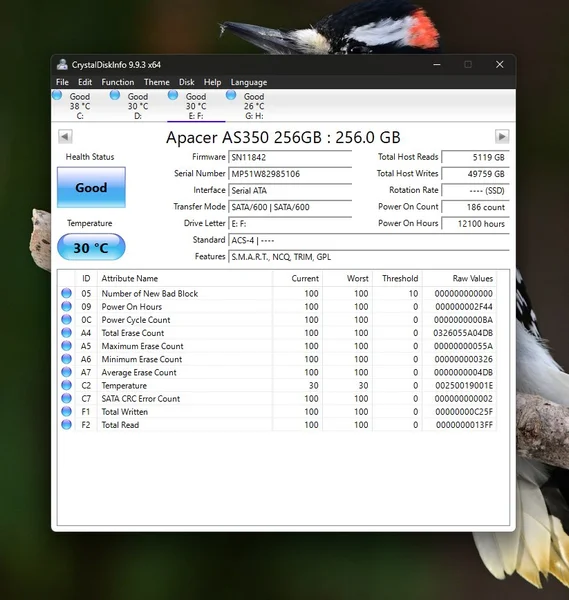Click the status orb for Temperature attribute row

click(67, 385)
